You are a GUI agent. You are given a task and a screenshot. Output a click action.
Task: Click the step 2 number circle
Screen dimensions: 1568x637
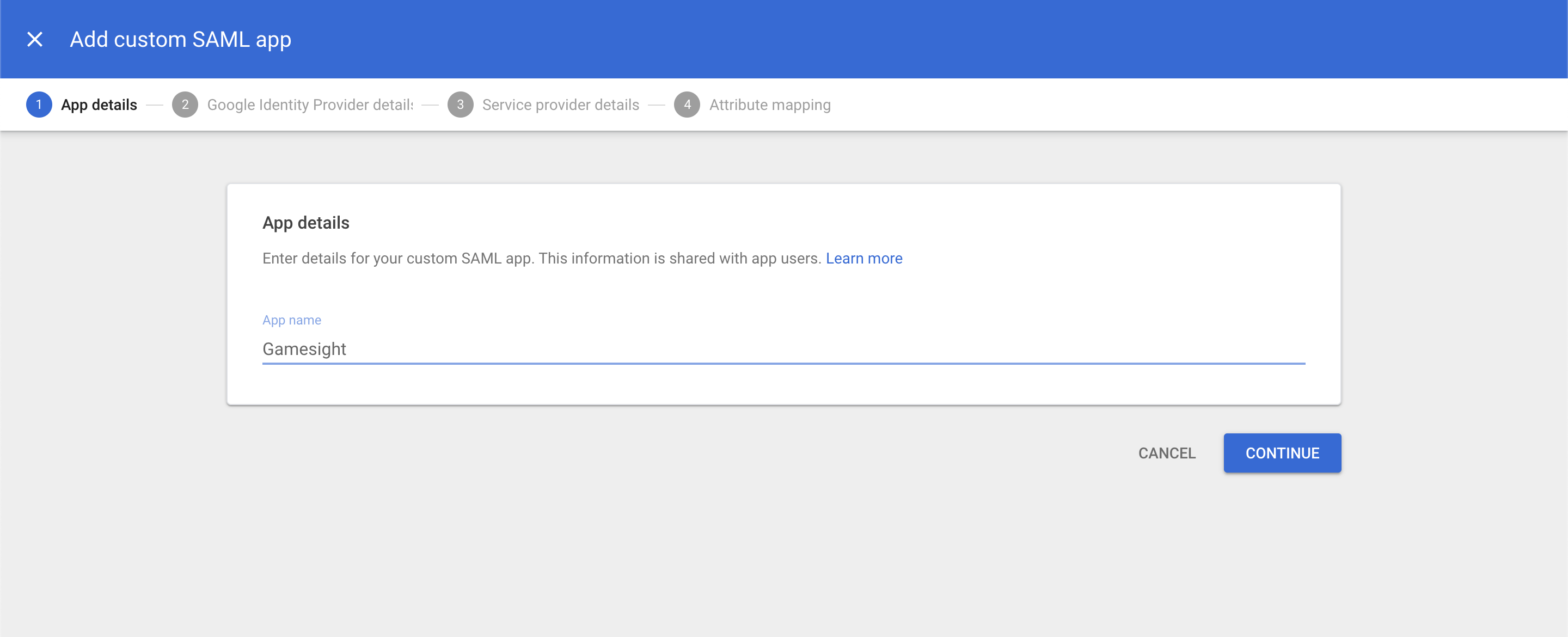pyautogui.click(x=185, y=105)
